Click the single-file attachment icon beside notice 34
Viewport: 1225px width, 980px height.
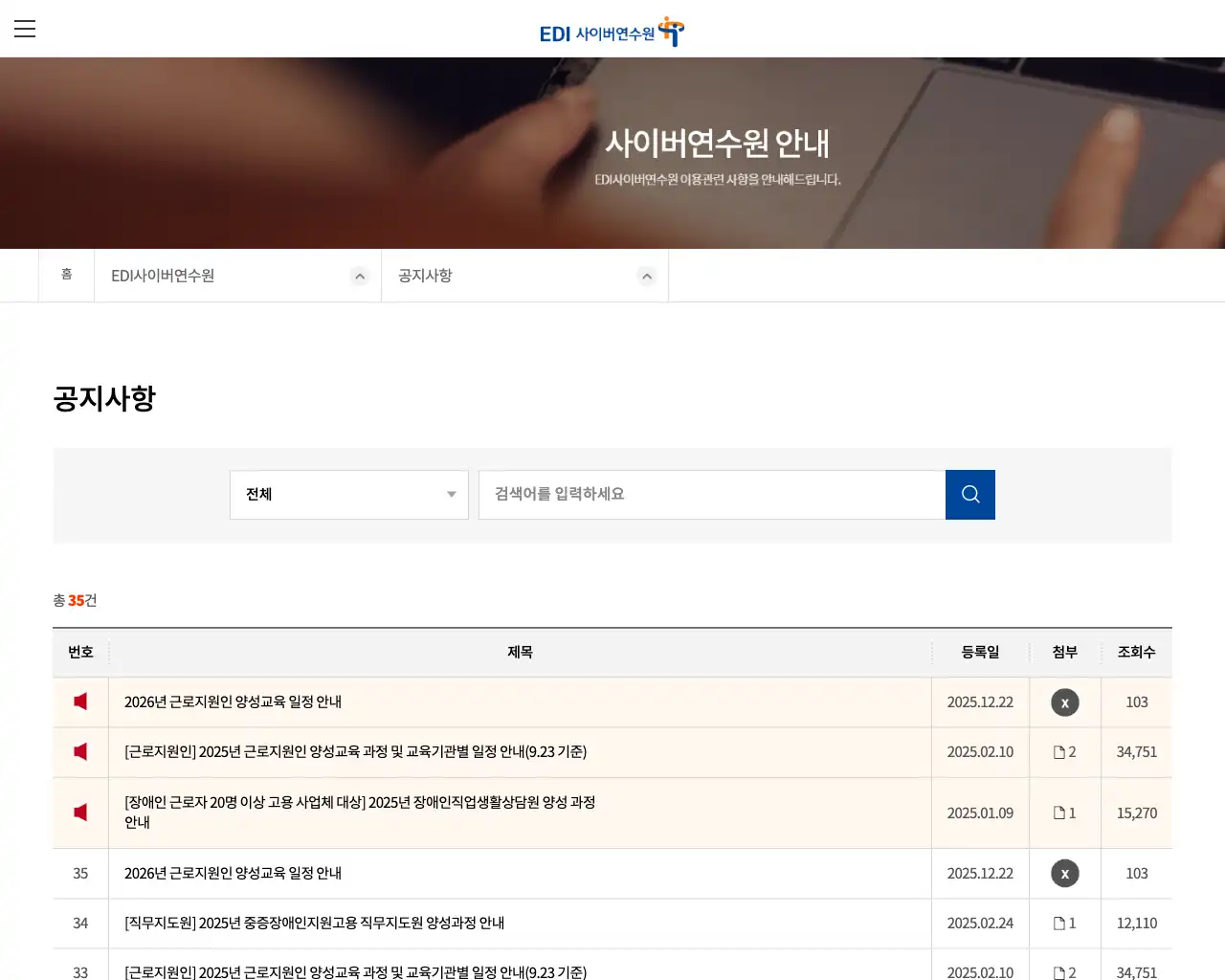tap(1064, 923)
